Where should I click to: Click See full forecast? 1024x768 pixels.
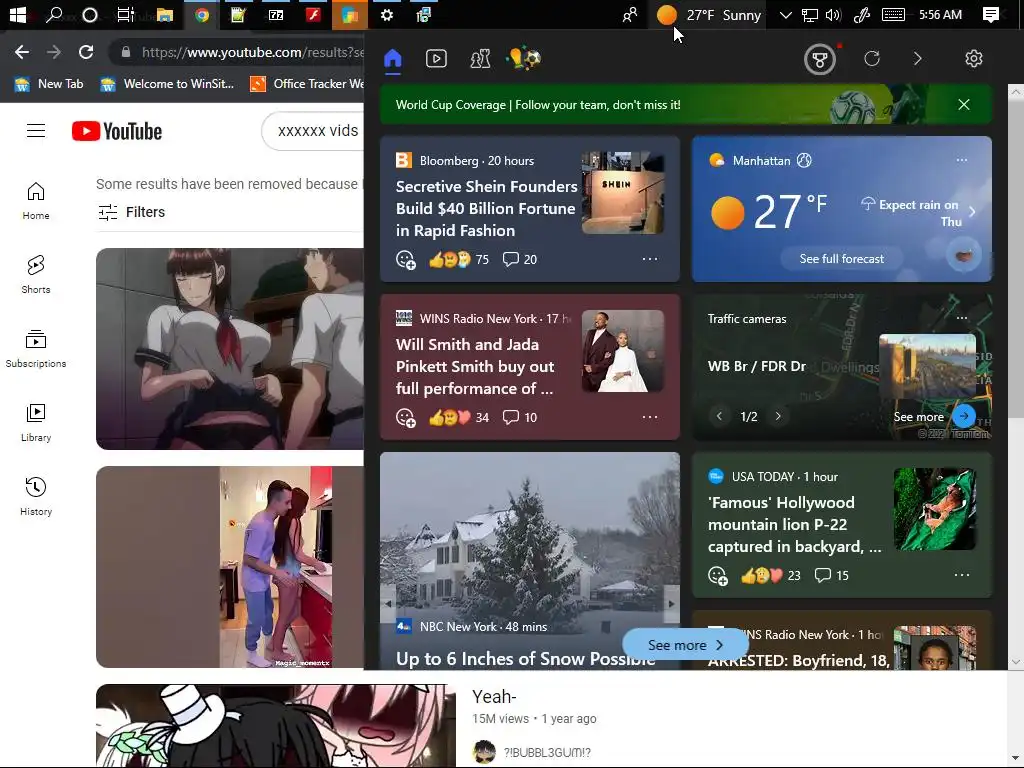click(841, 259)
